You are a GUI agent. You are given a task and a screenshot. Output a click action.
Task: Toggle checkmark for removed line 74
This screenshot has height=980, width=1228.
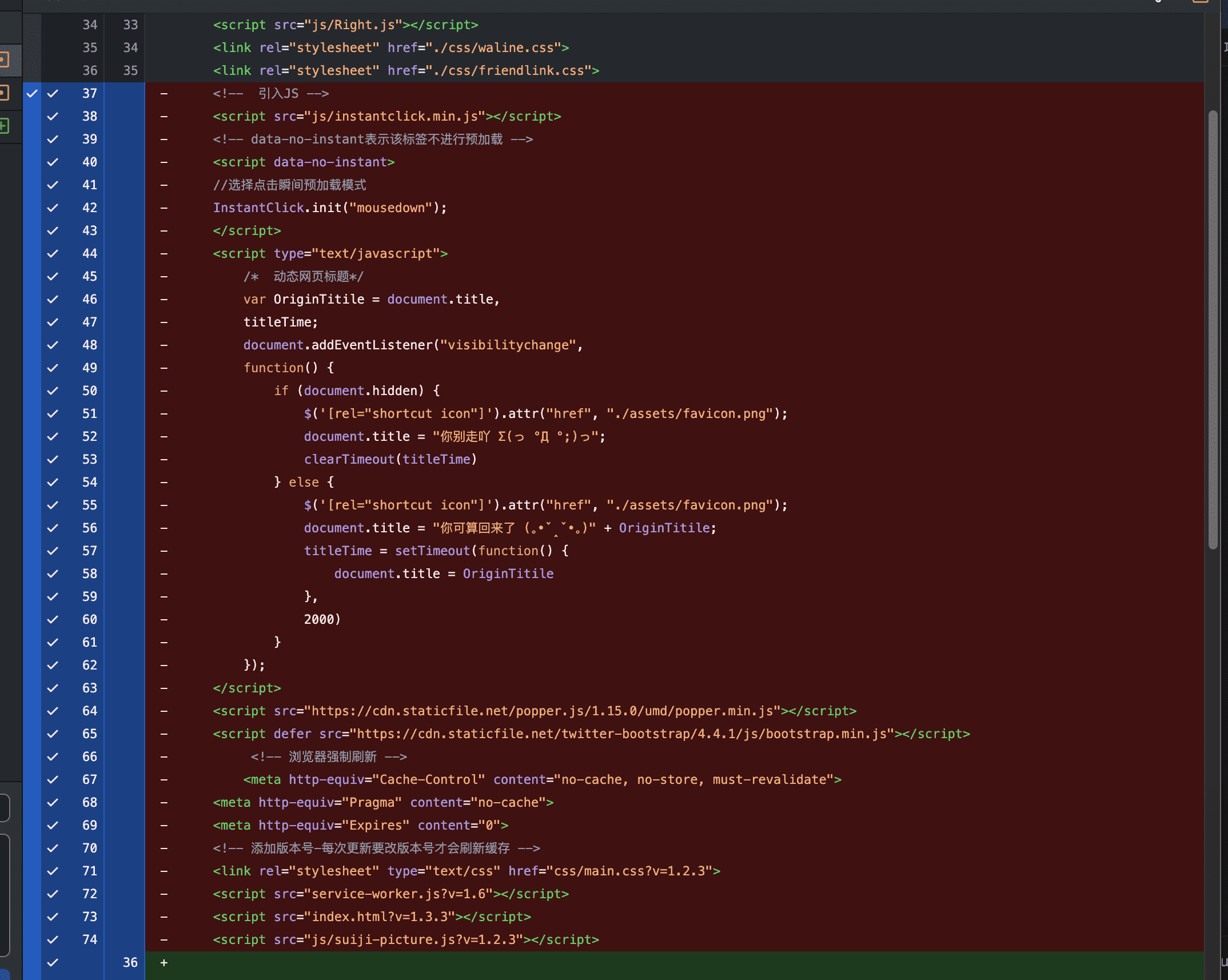[x=53, y=939]
